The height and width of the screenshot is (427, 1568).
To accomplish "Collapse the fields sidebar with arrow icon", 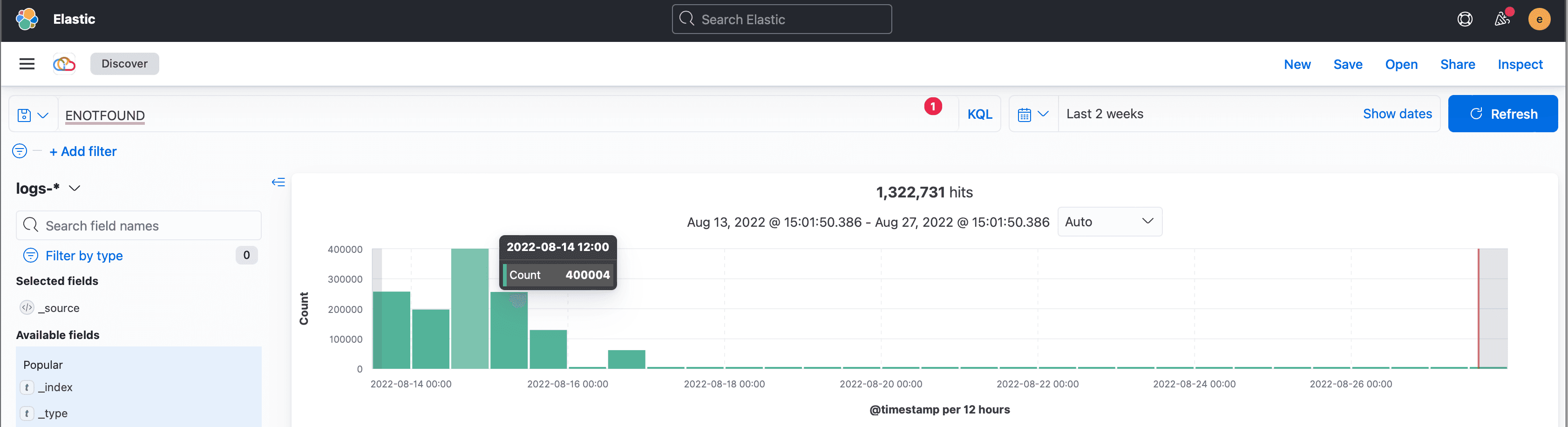I will (x=278, y=182).
